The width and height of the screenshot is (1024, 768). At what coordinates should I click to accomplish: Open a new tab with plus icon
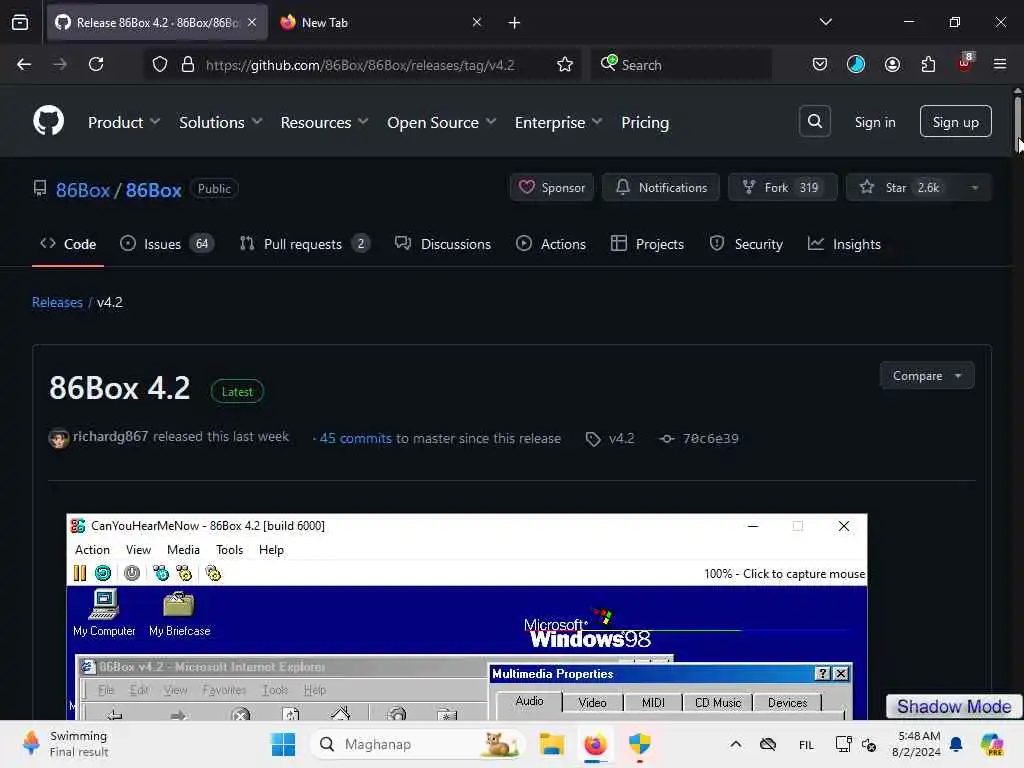coord(515,23)
